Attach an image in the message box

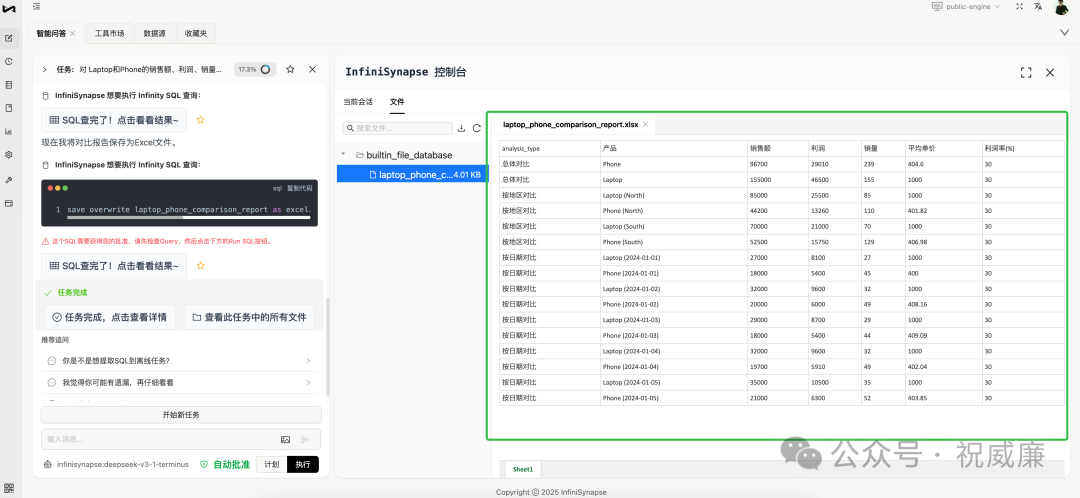(x=285, y=439)
